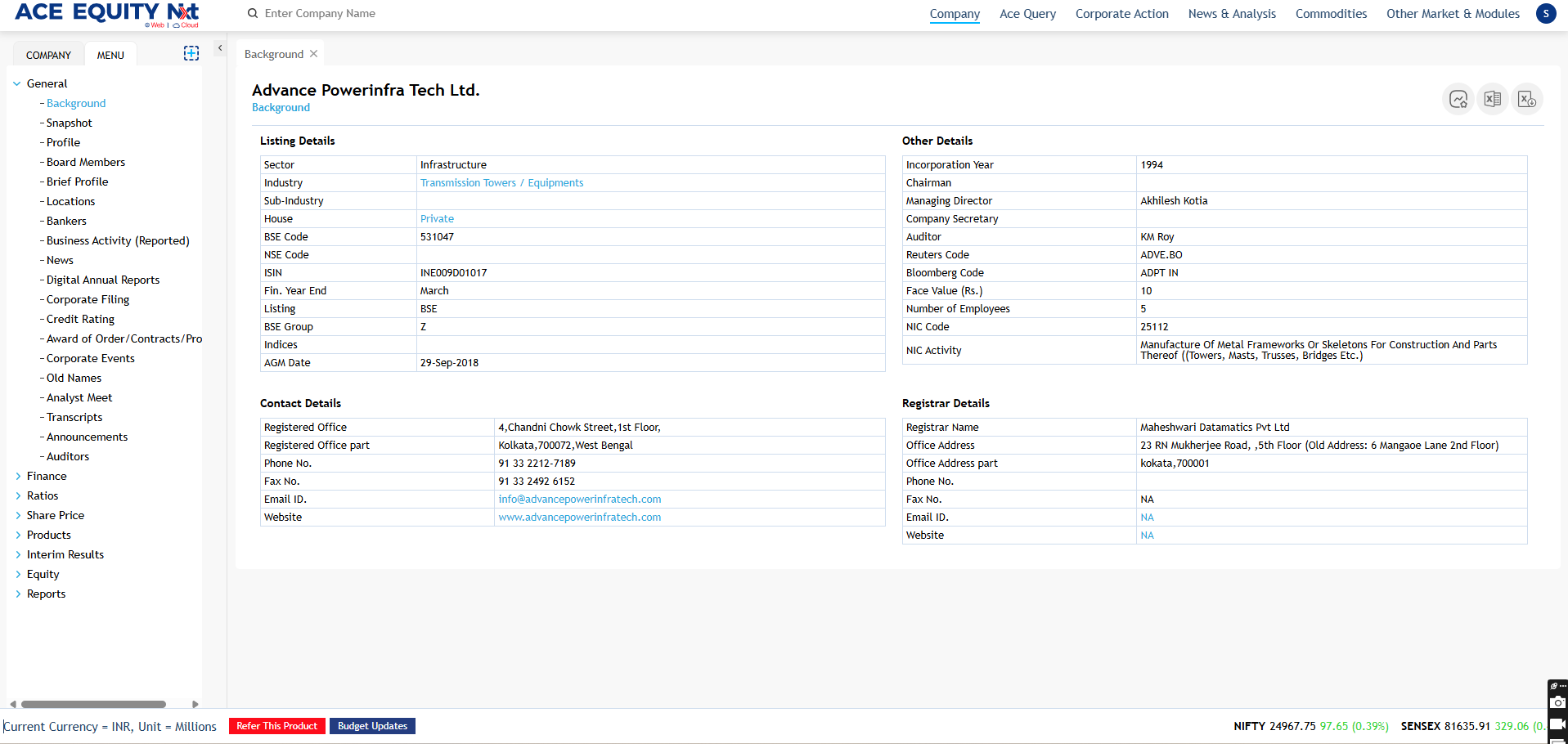The height and width of the screenshot is (744, 1568).
Task: Expand the Finance tree section
Action: [x=18, y=476]
